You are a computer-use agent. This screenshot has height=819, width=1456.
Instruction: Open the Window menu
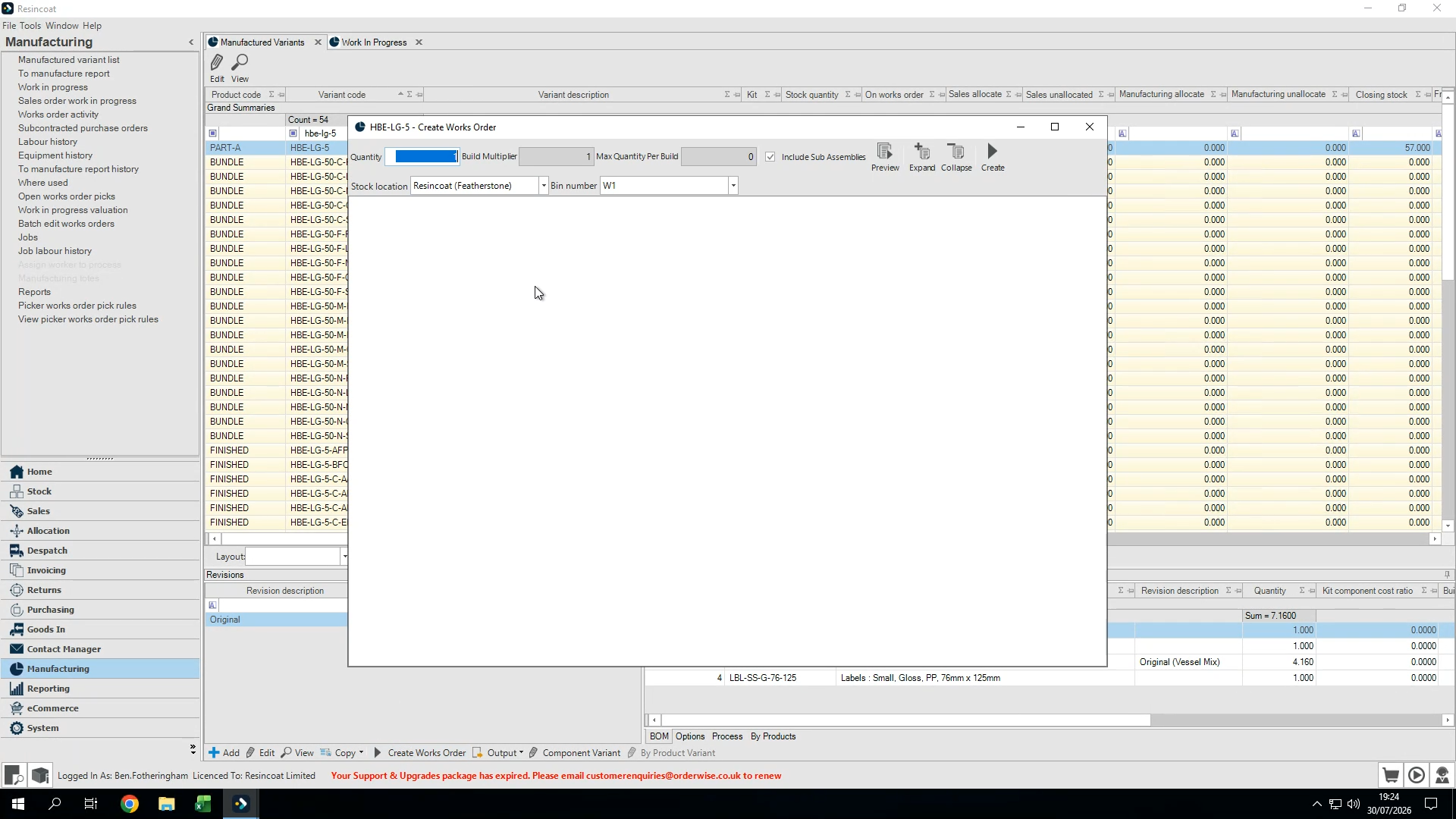coord(61,26)
